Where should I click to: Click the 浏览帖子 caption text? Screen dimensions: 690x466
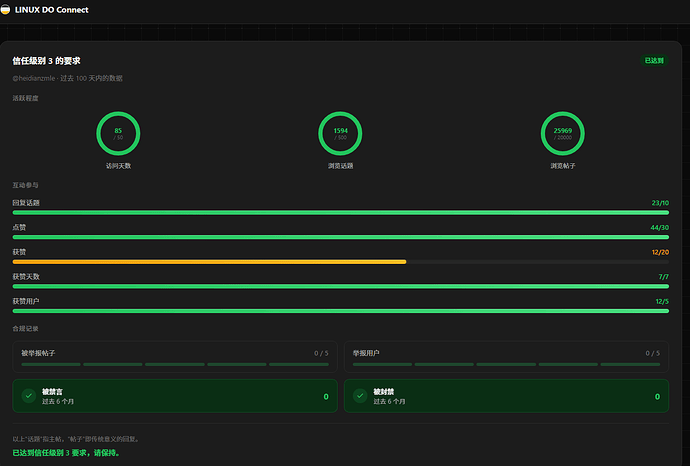pos(563,166)
